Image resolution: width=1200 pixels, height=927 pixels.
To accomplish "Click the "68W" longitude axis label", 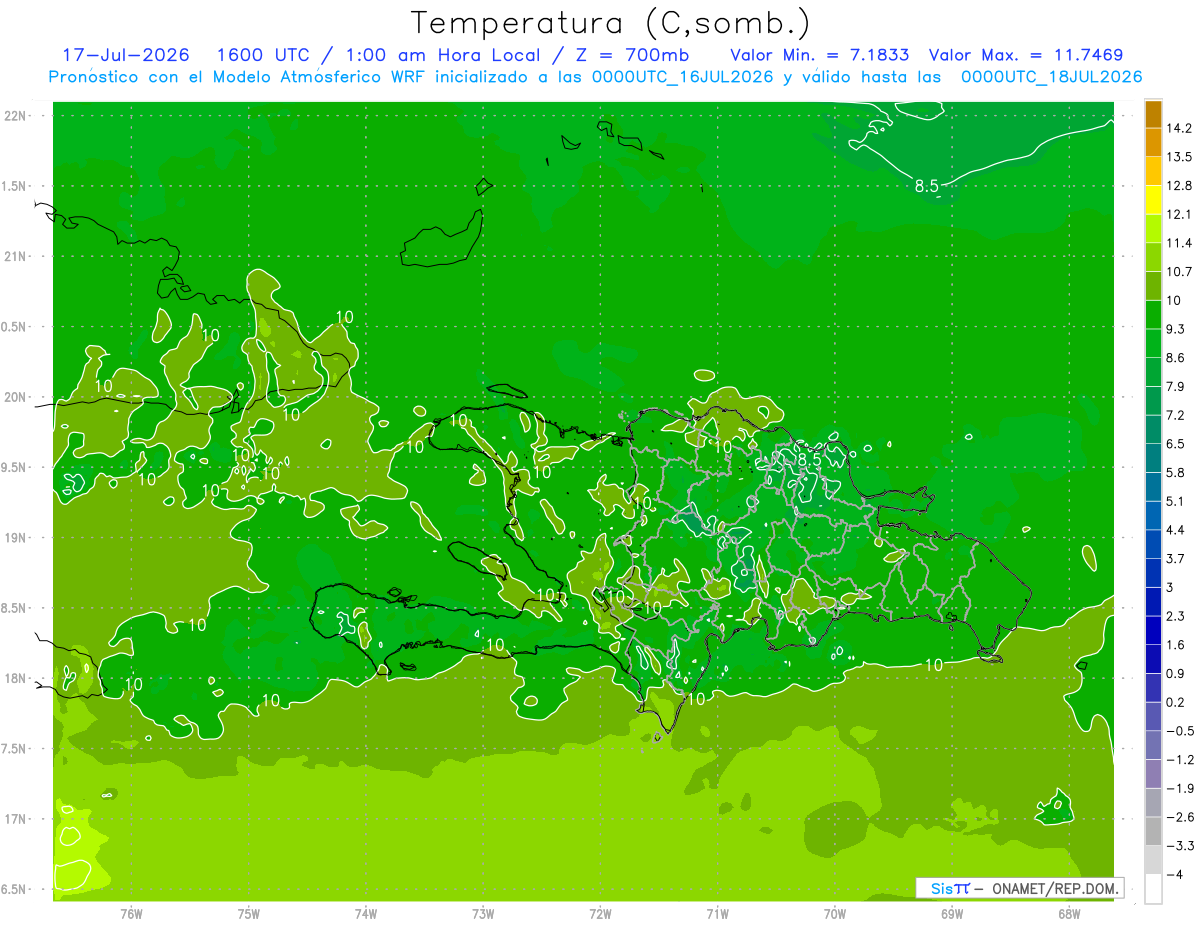I will click(1069, 914).
